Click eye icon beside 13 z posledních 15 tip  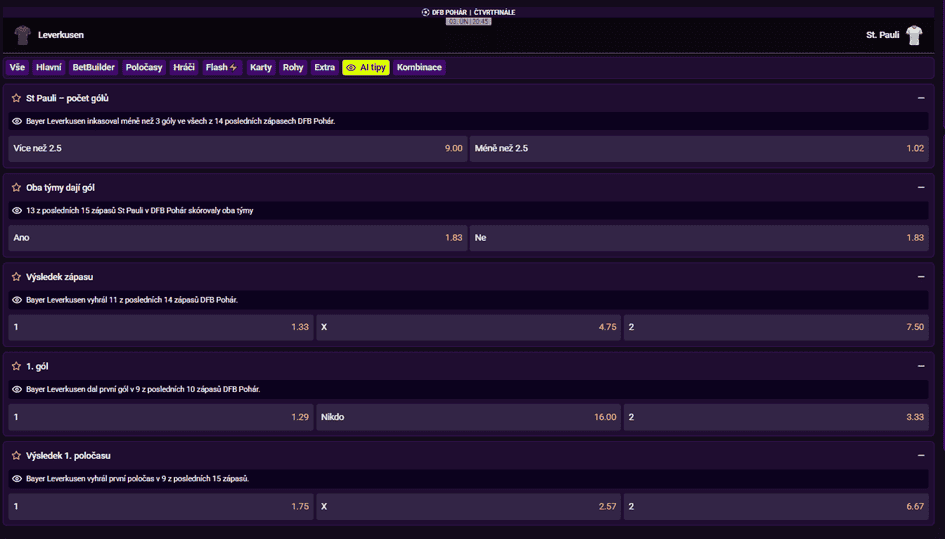17,210
